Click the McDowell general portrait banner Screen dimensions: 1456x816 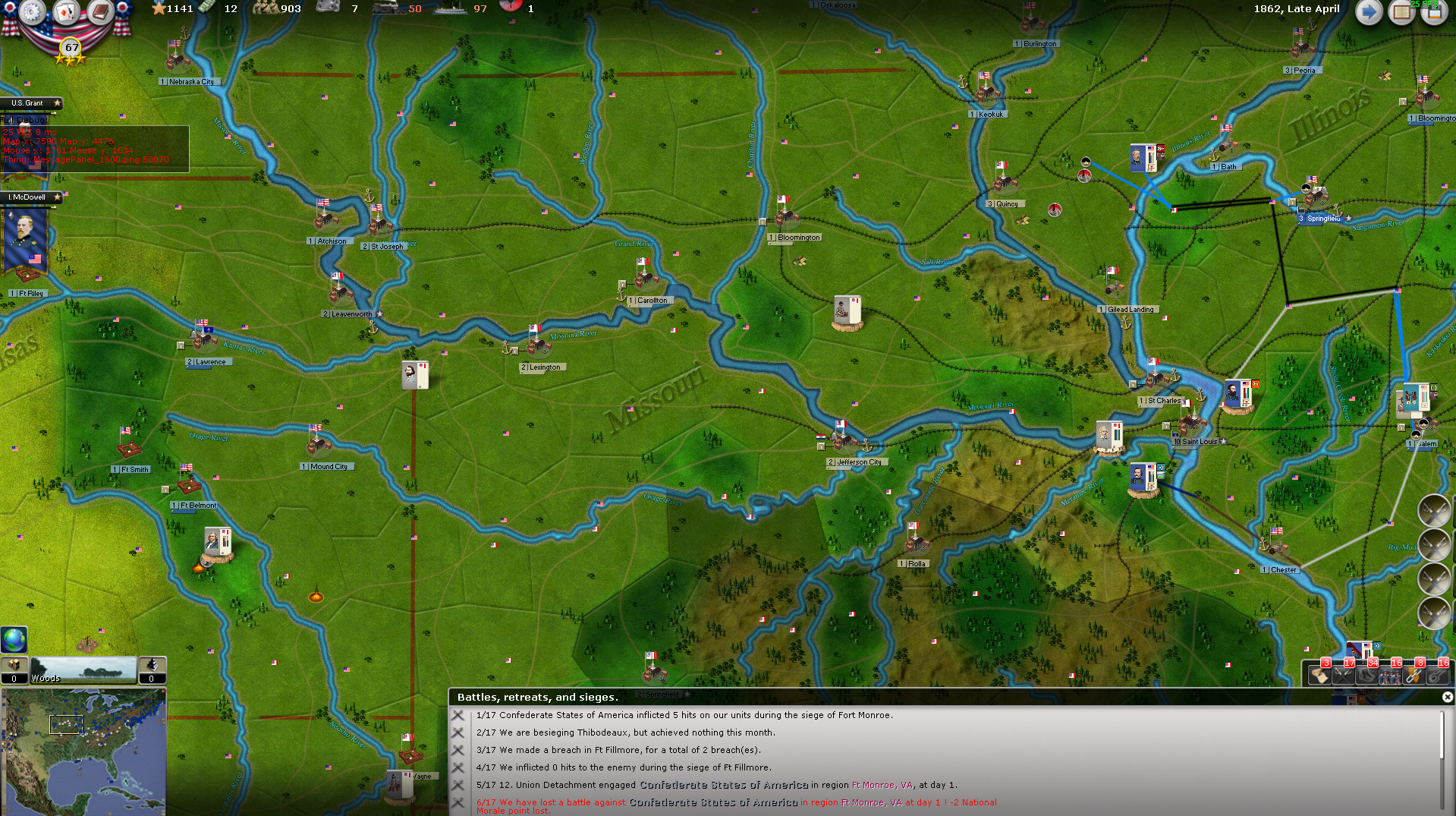point(25,241)
